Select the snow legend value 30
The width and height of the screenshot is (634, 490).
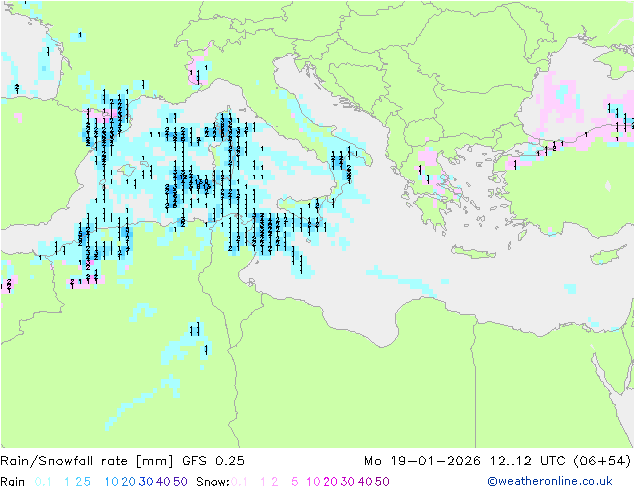coord(348,482)
